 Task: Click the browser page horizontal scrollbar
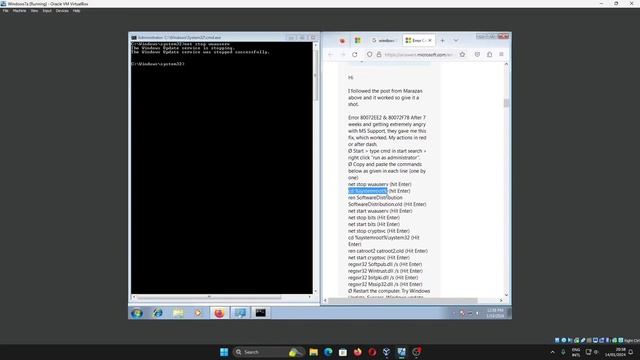click(403, 300)
